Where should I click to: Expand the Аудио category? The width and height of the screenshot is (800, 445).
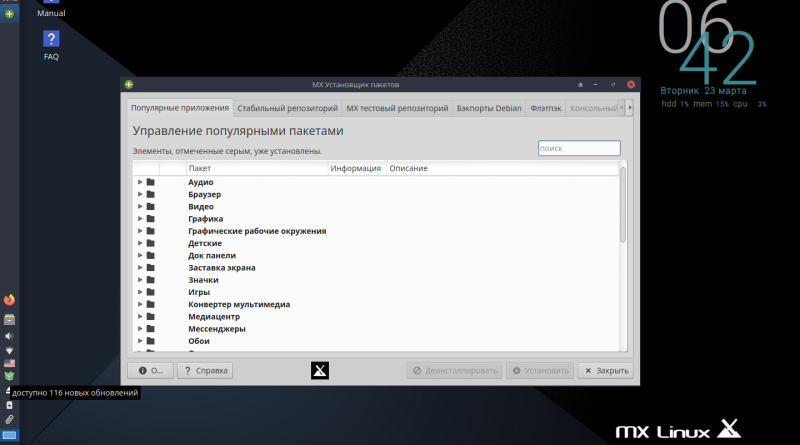(x=140, y=182)
